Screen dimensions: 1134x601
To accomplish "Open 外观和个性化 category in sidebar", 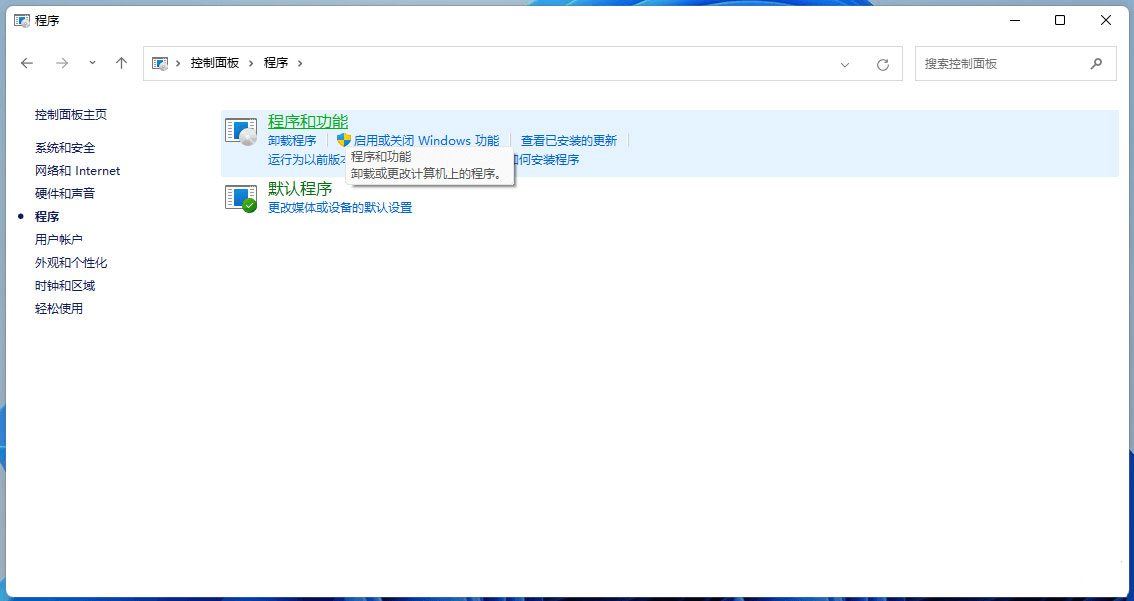I will point(71,263).
